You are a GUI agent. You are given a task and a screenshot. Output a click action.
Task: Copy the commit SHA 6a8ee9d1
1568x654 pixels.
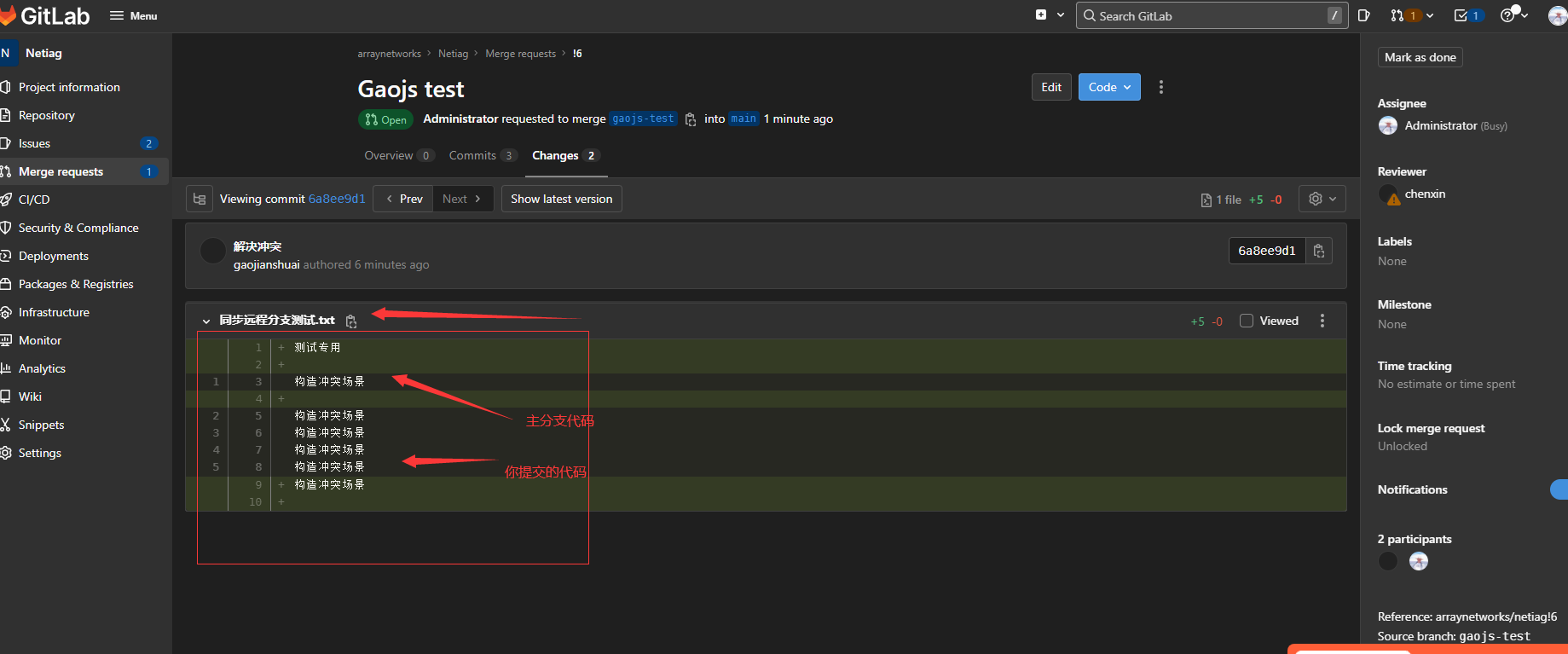[x=1318, y=251]
